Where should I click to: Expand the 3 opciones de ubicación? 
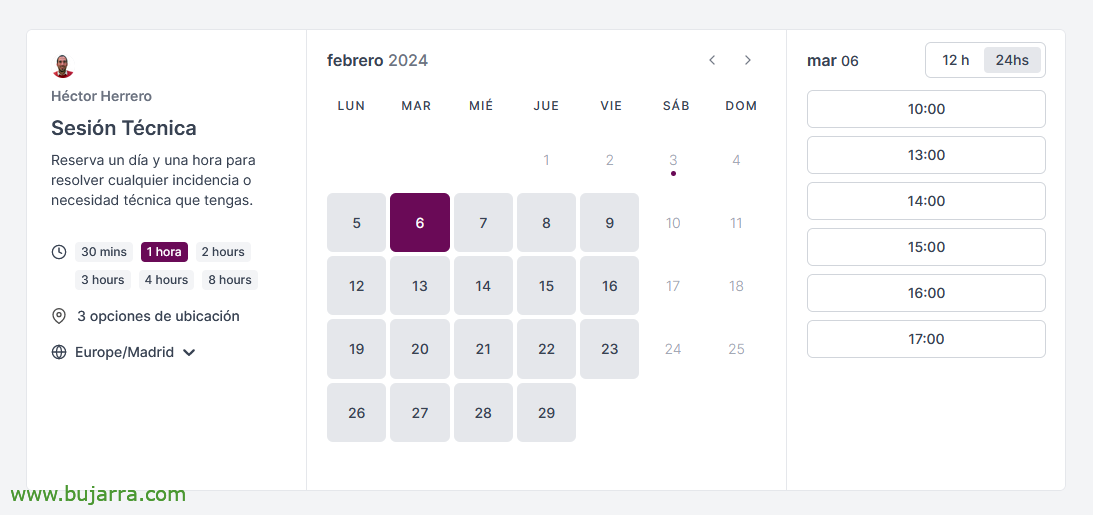click(x=158, y=316)
